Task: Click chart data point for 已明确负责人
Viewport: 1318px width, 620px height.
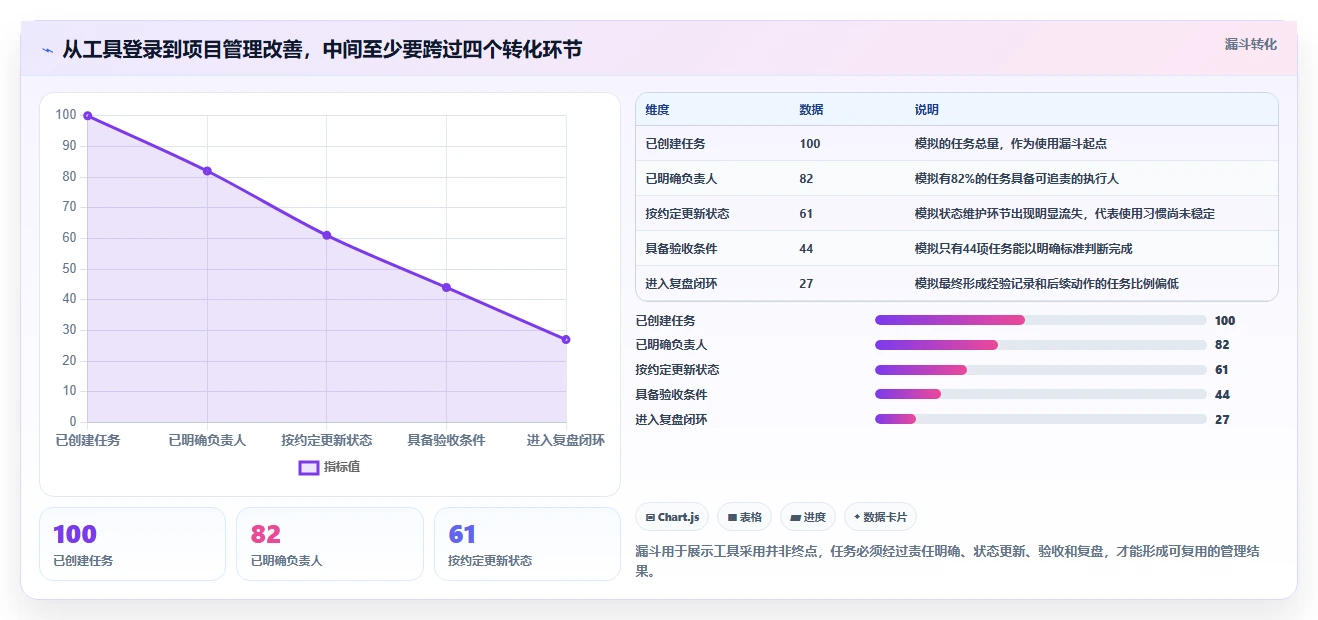Action: [x=207, y=171]
